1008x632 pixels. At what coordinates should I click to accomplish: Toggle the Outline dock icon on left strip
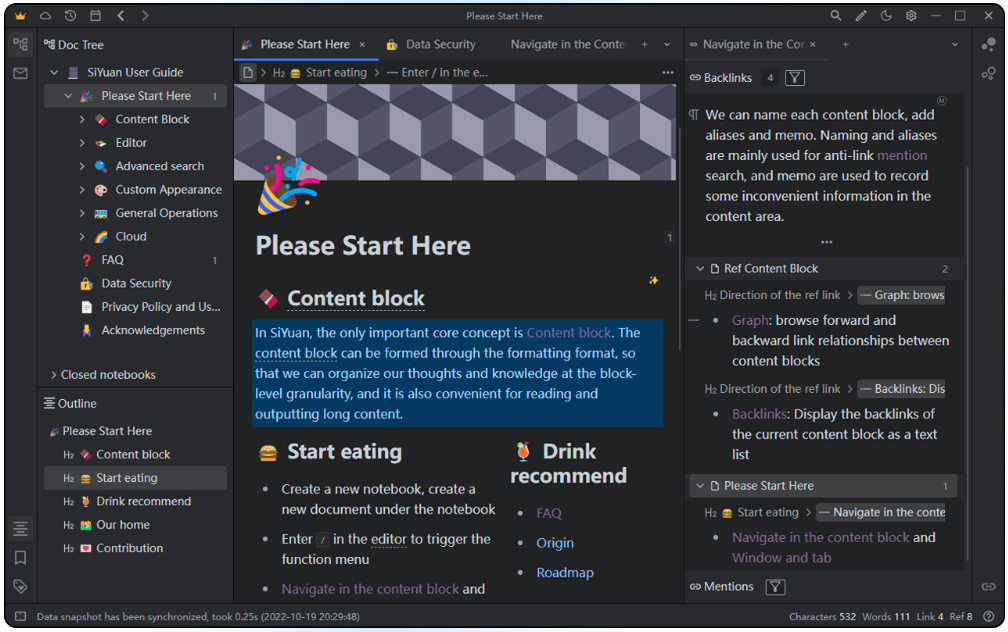[21, 528]
